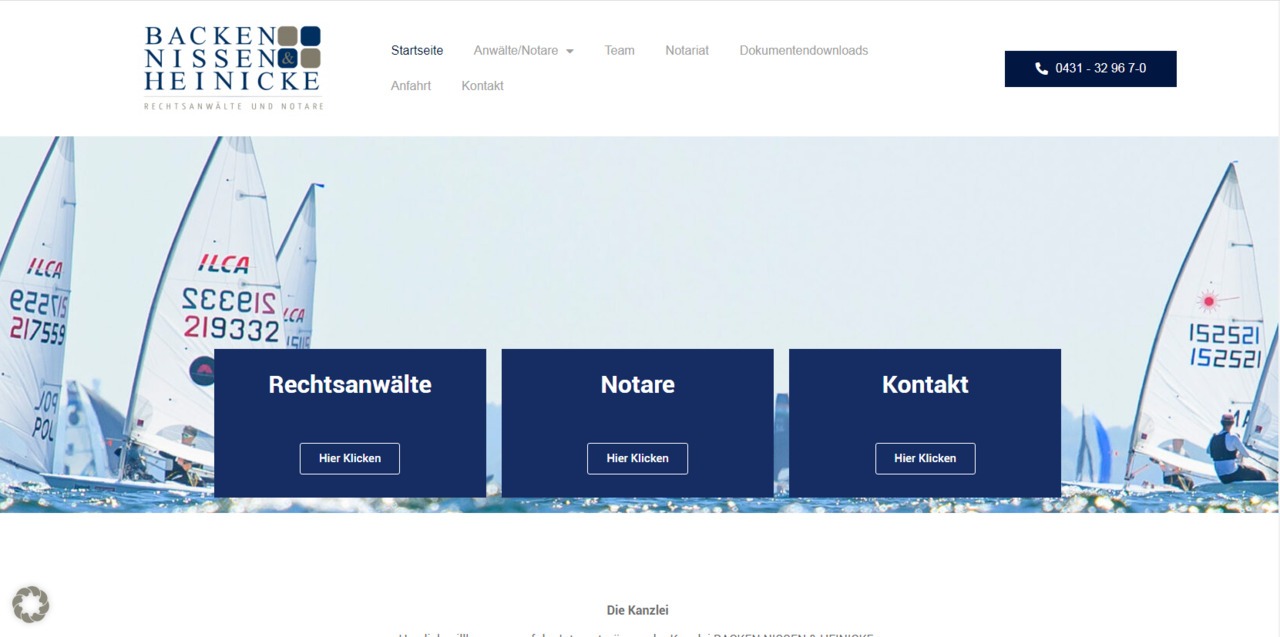Call the 0431 - 32 96 7-0 number
Screen dimensions: 1280x637
point(1090,69)
